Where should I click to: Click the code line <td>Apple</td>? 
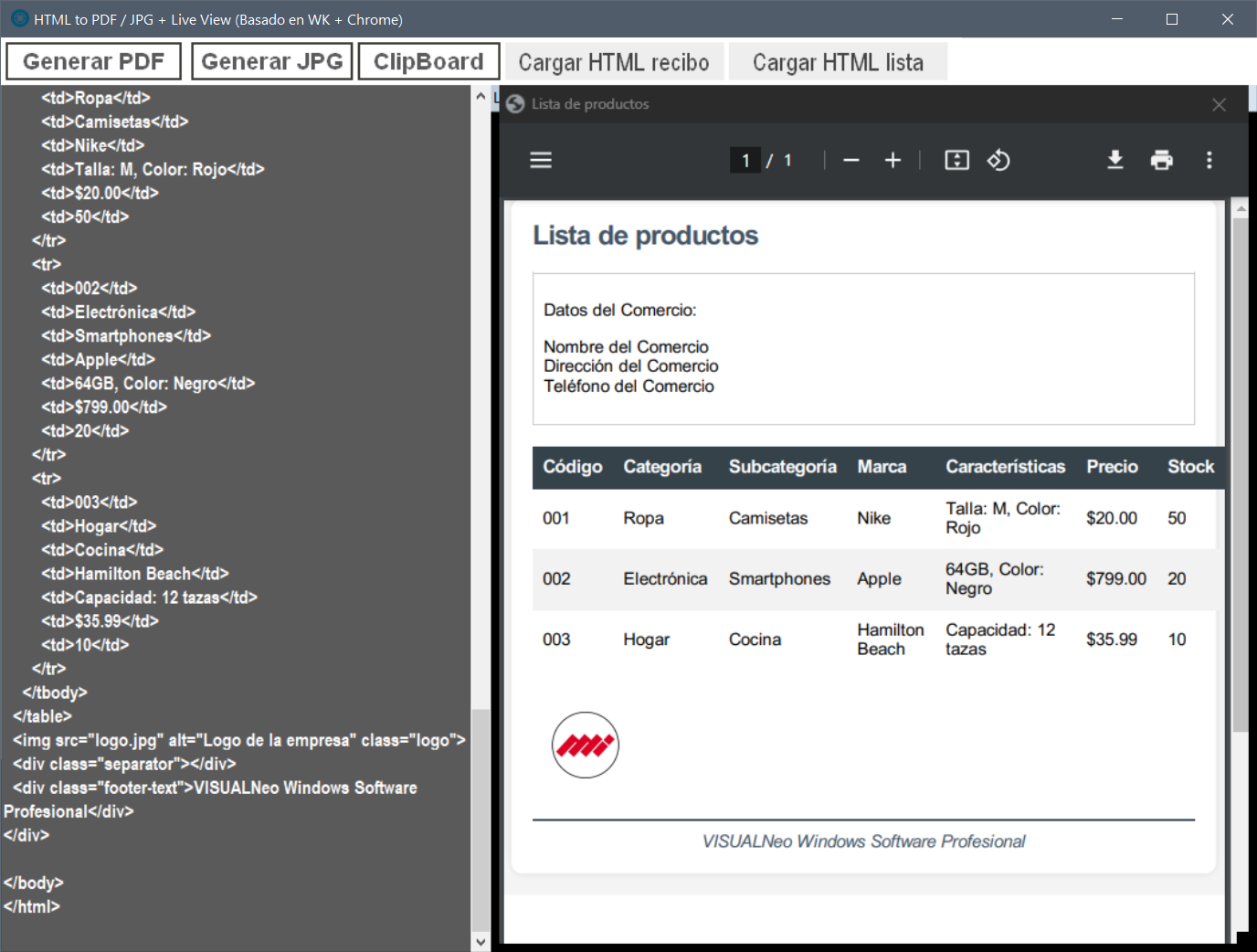(98, 360)
